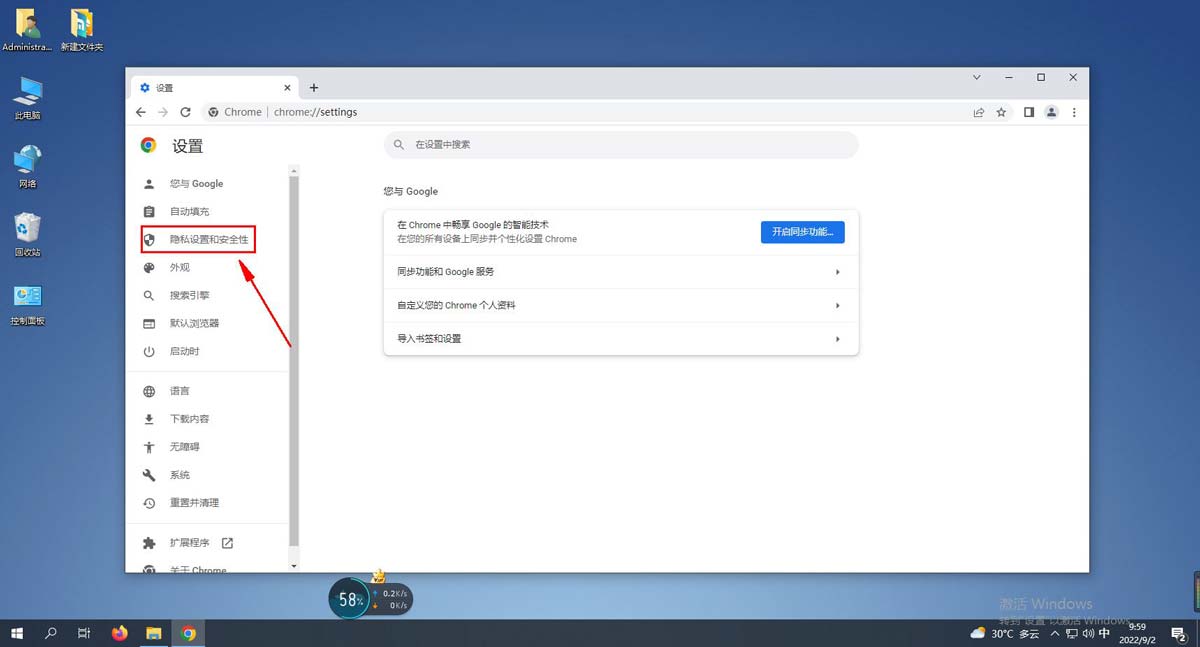Open 扩展程序 extensions page

tap(189, 543)
